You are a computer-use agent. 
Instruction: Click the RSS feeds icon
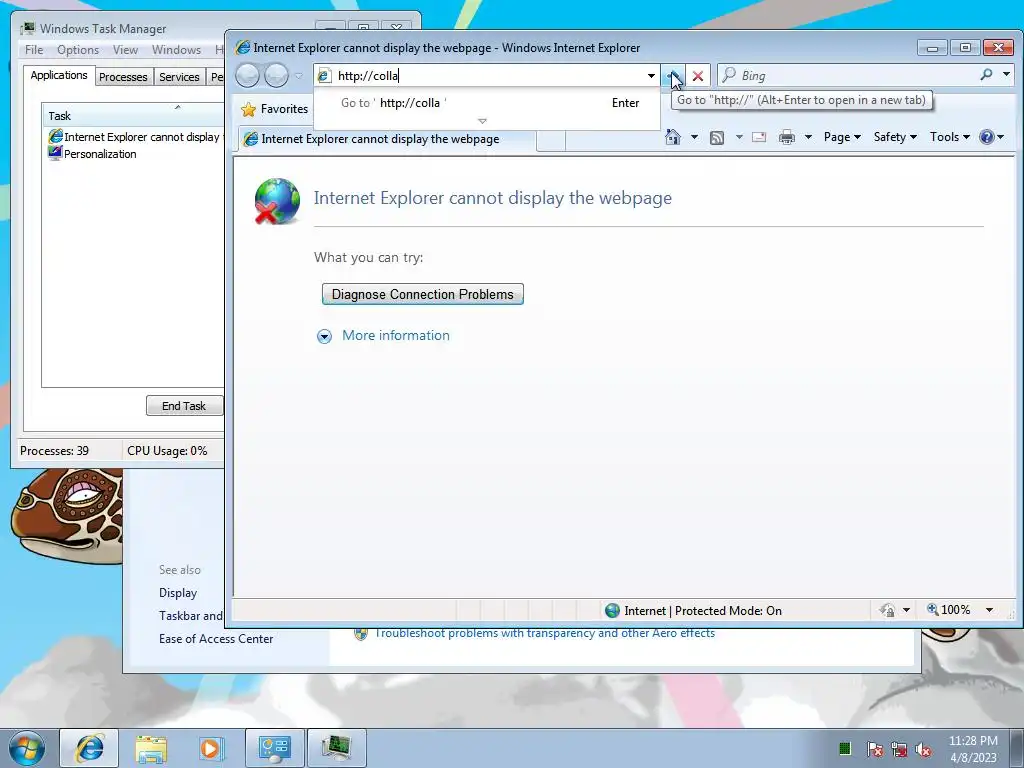[x=717, y=138]
